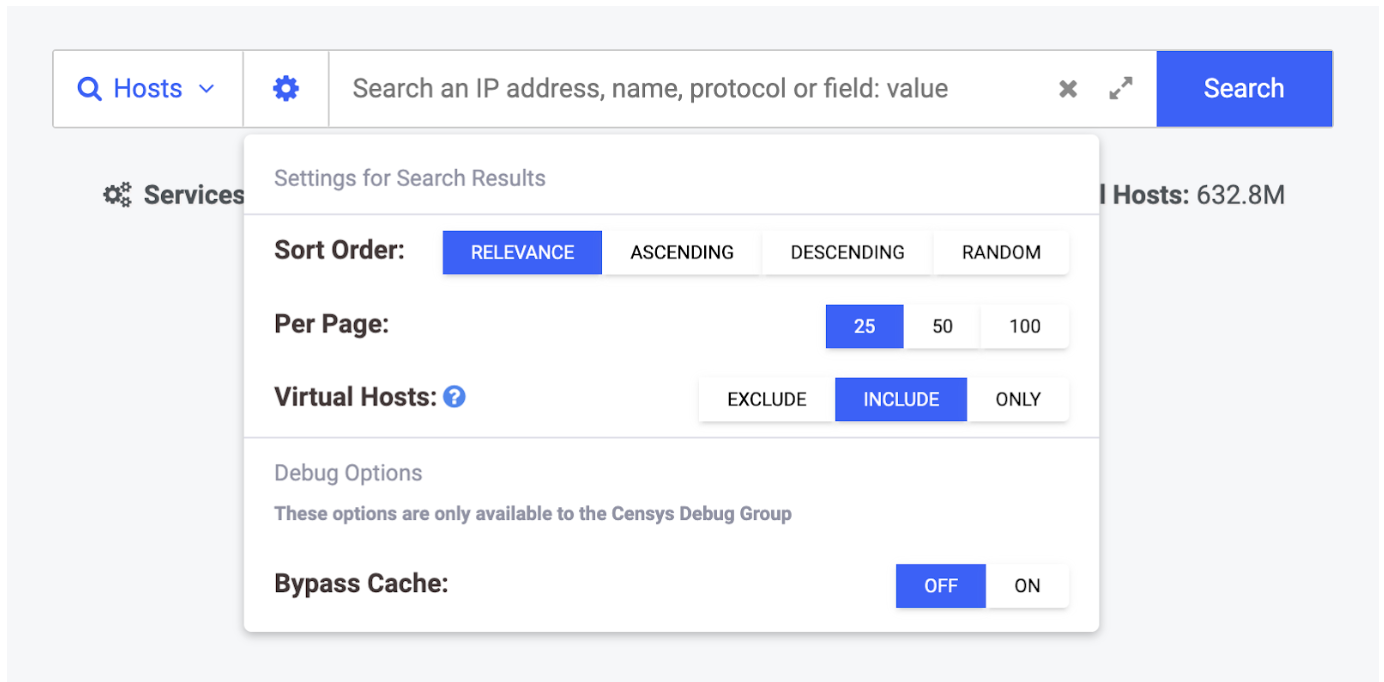Screen dimensions: 1384x682
Task: Choose EXCLUDE for Virtual Hosts
Action: (767, 399)
